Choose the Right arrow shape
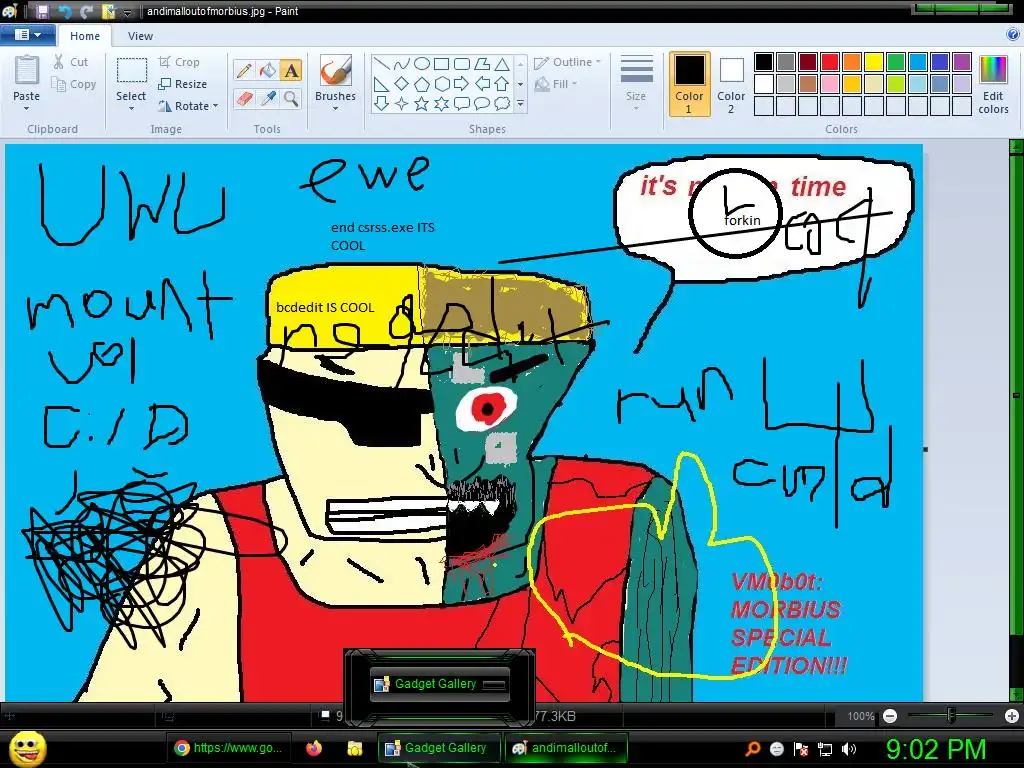Screen dimensions: 1024x768 coord(462,84)
